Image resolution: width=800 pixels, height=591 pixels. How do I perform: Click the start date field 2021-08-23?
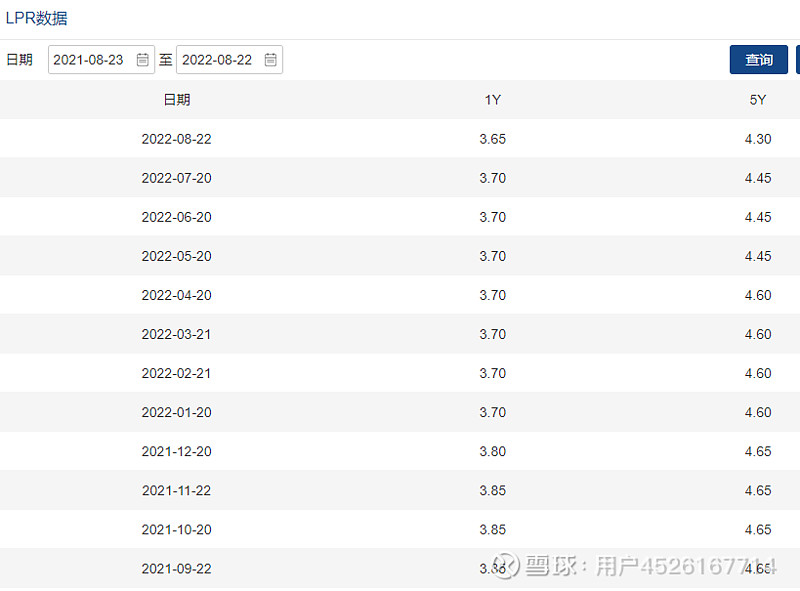[x=101, y=60]
